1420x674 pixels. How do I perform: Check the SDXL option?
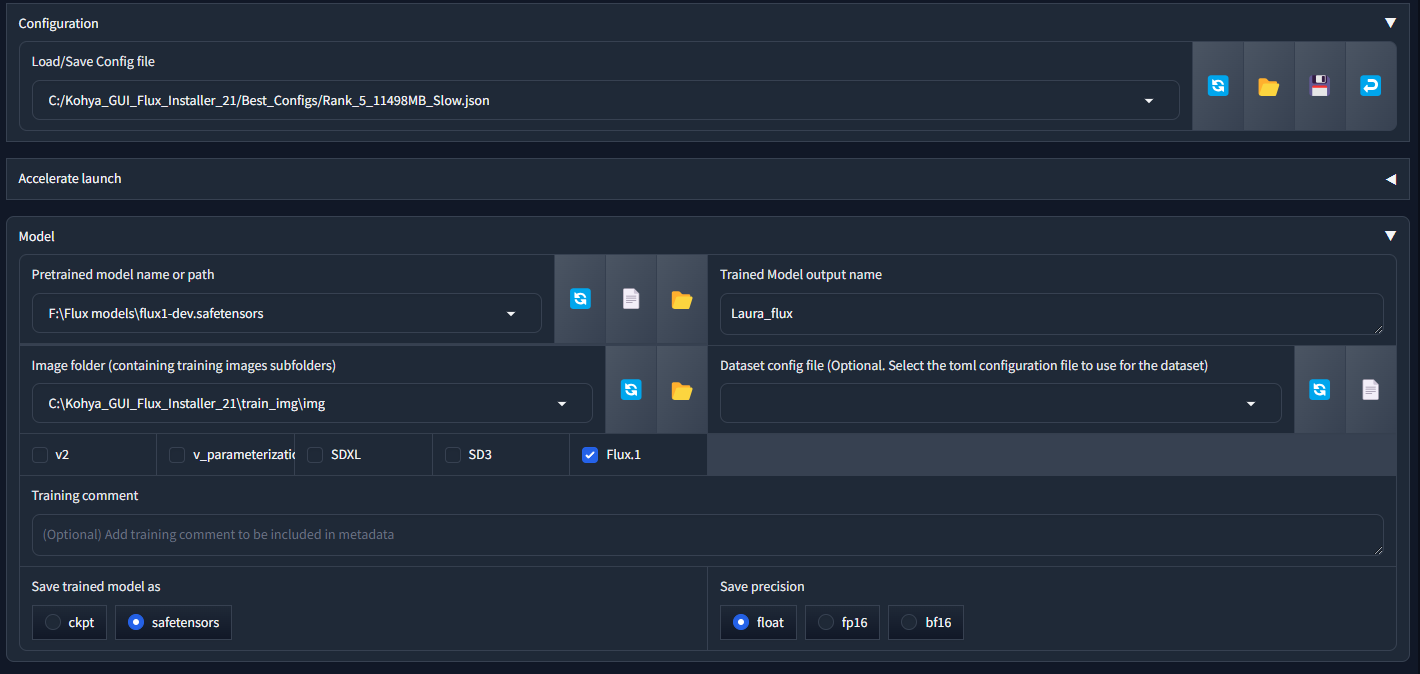point(315,455)
